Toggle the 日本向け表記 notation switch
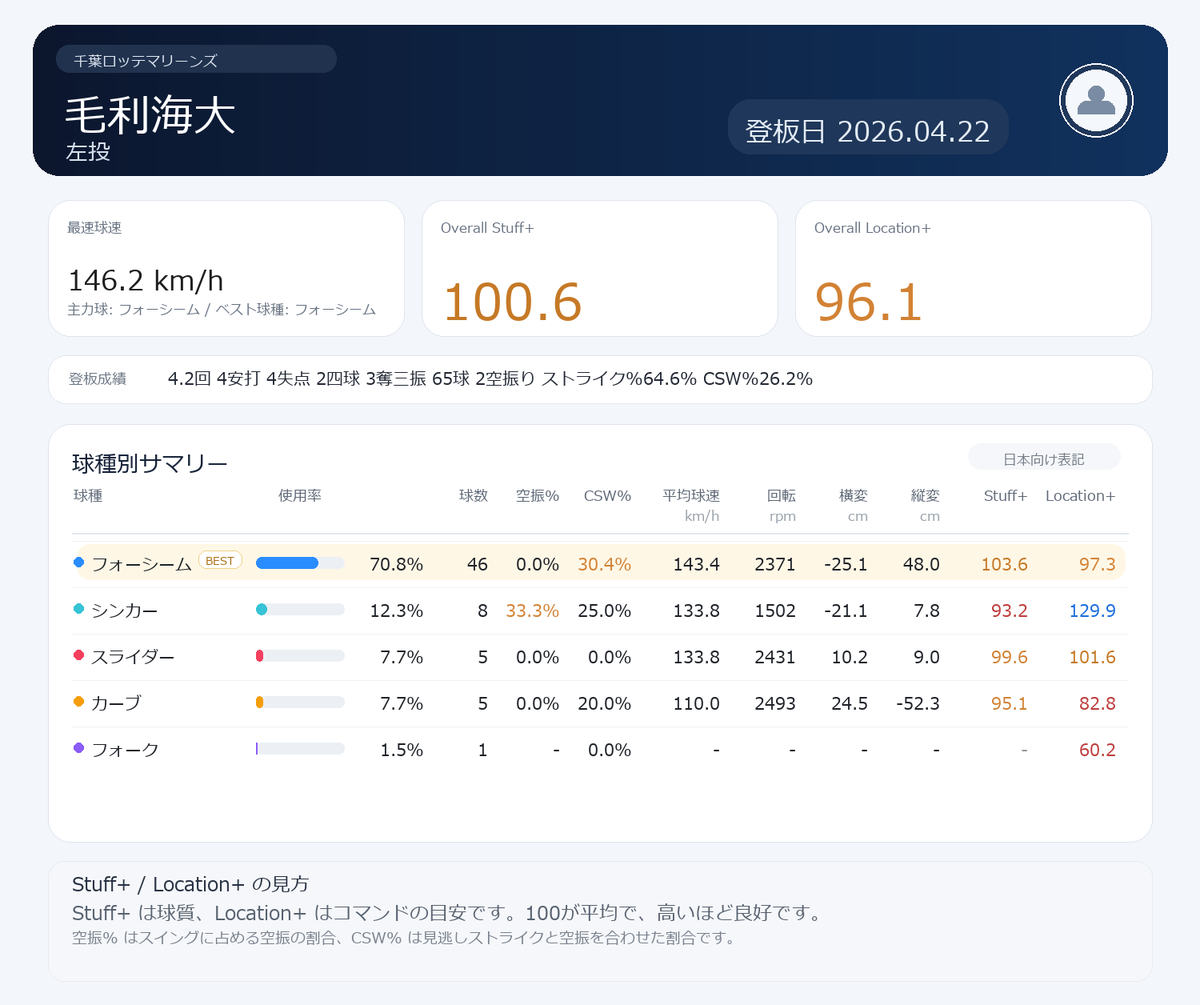1200x1005 pixels. pos(1044,459)
